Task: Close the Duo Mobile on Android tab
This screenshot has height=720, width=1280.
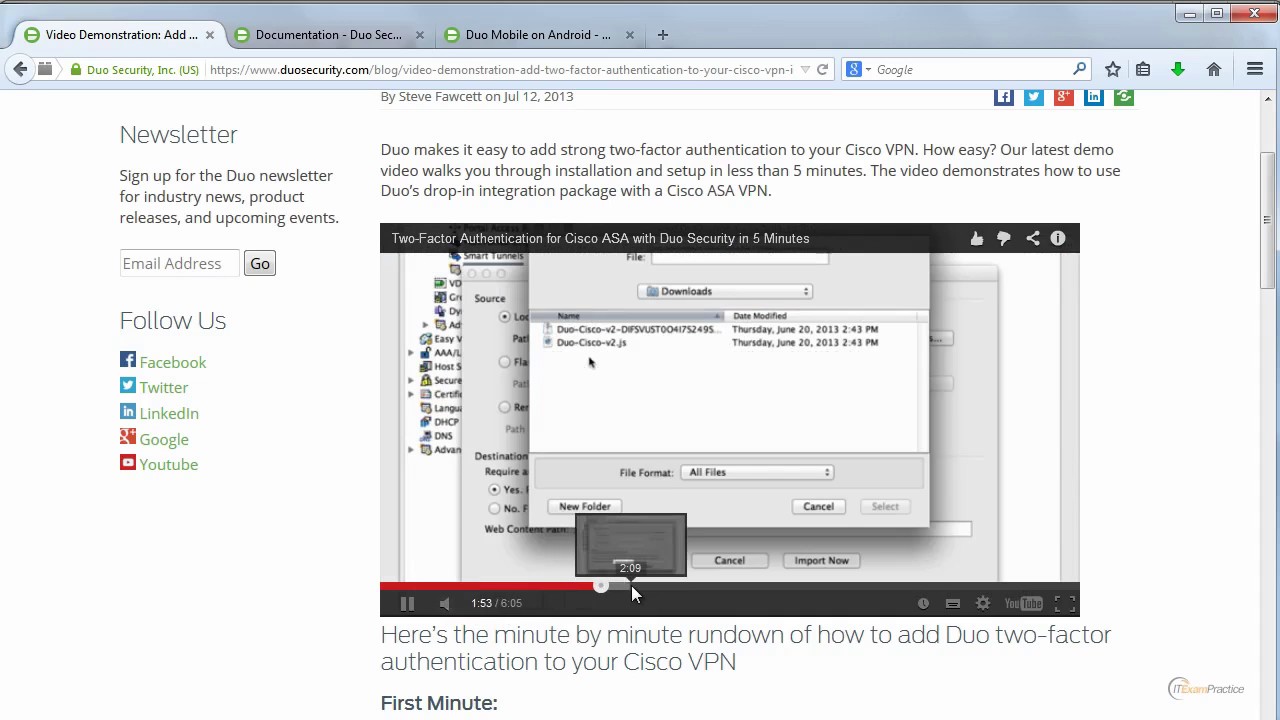Action: pyautogui.click(x=629, y=35)
